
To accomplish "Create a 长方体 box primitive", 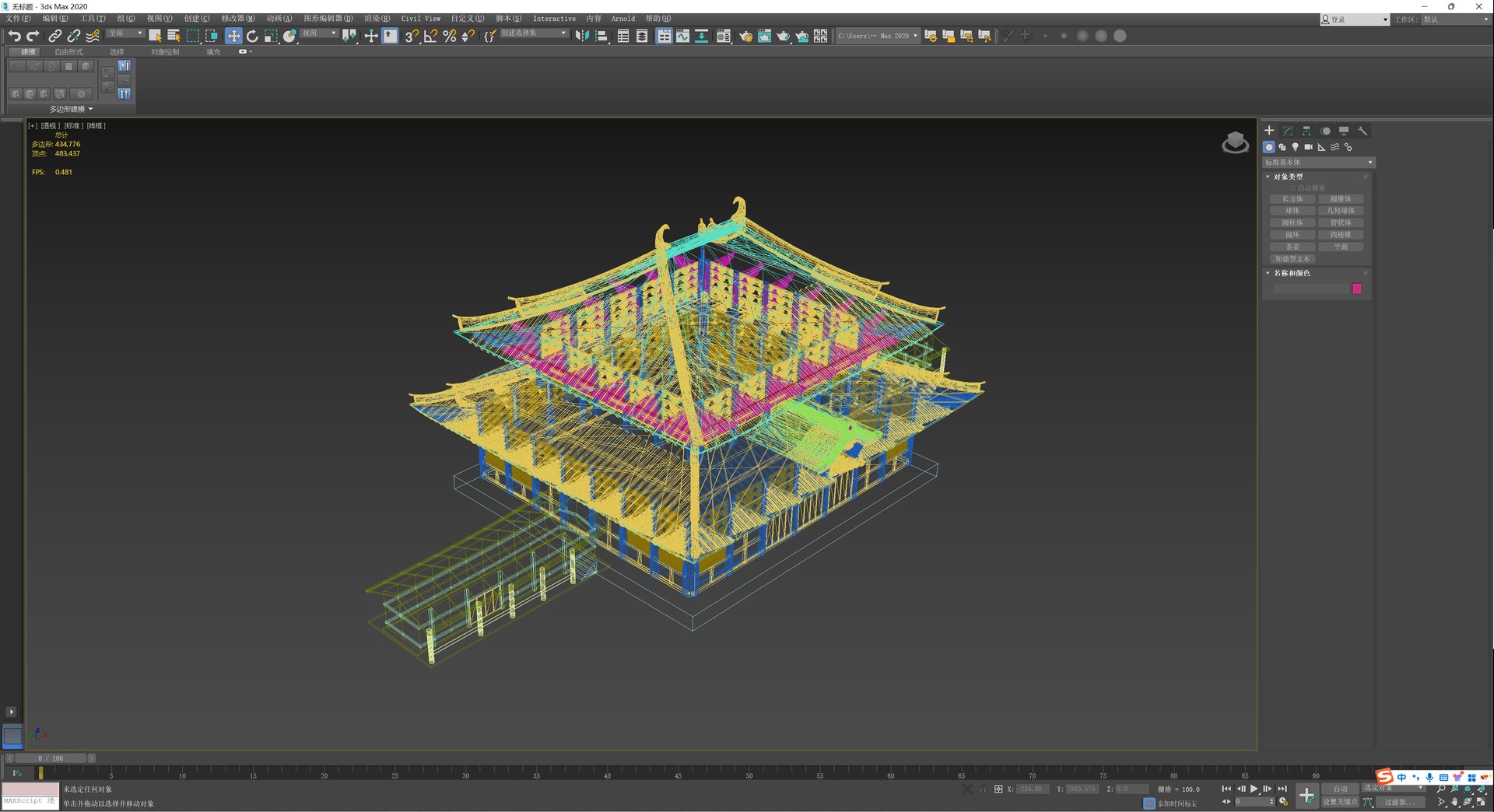I will [1292, 199].
